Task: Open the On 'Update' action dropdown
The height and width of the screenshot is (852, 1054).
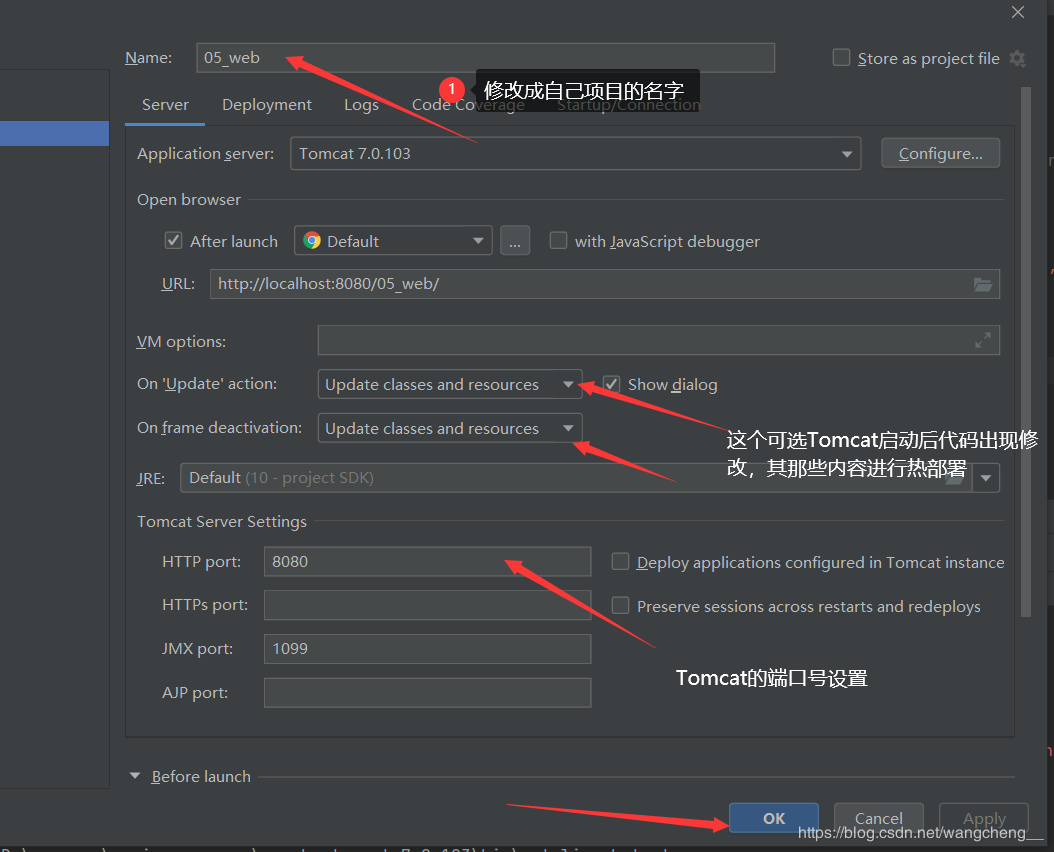Action: [450, 384]
